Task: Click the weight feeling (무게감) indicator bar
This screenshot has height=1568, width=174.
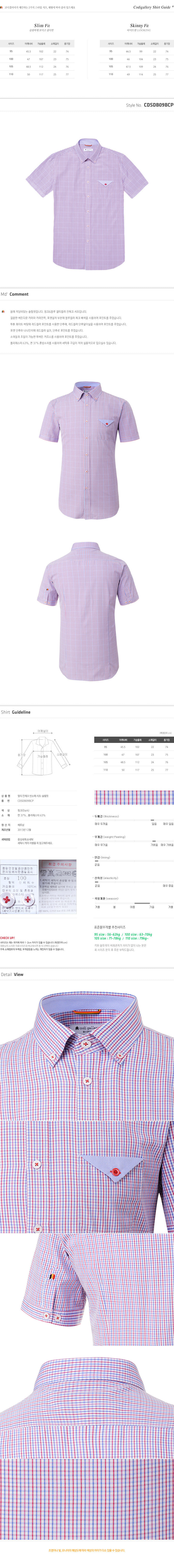Action: [x=133, y=841]
